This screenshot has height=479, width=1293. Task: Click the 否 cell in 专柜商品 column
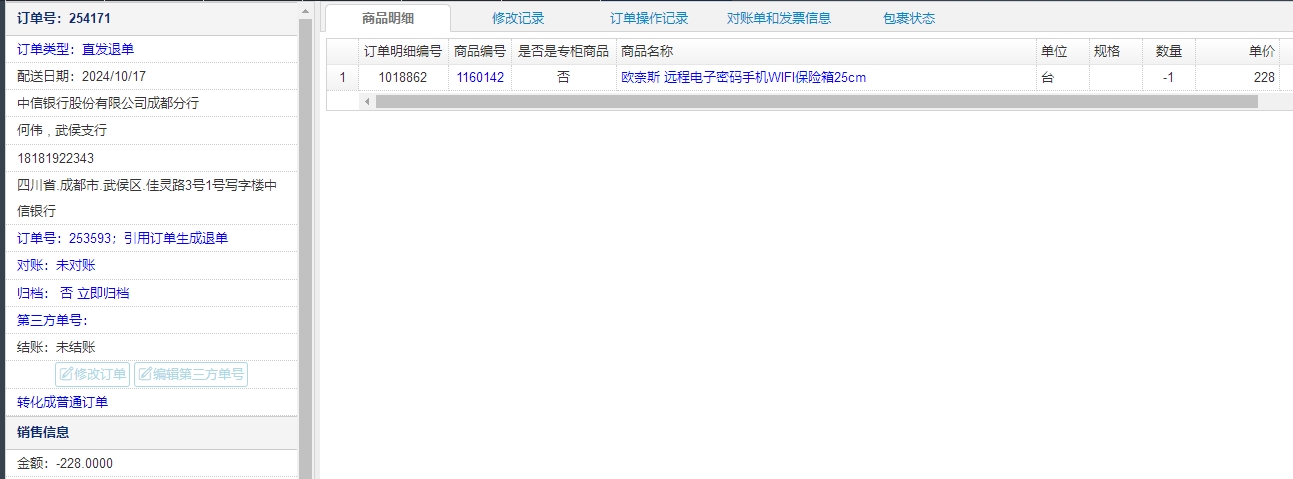click(x=563, y=77)
